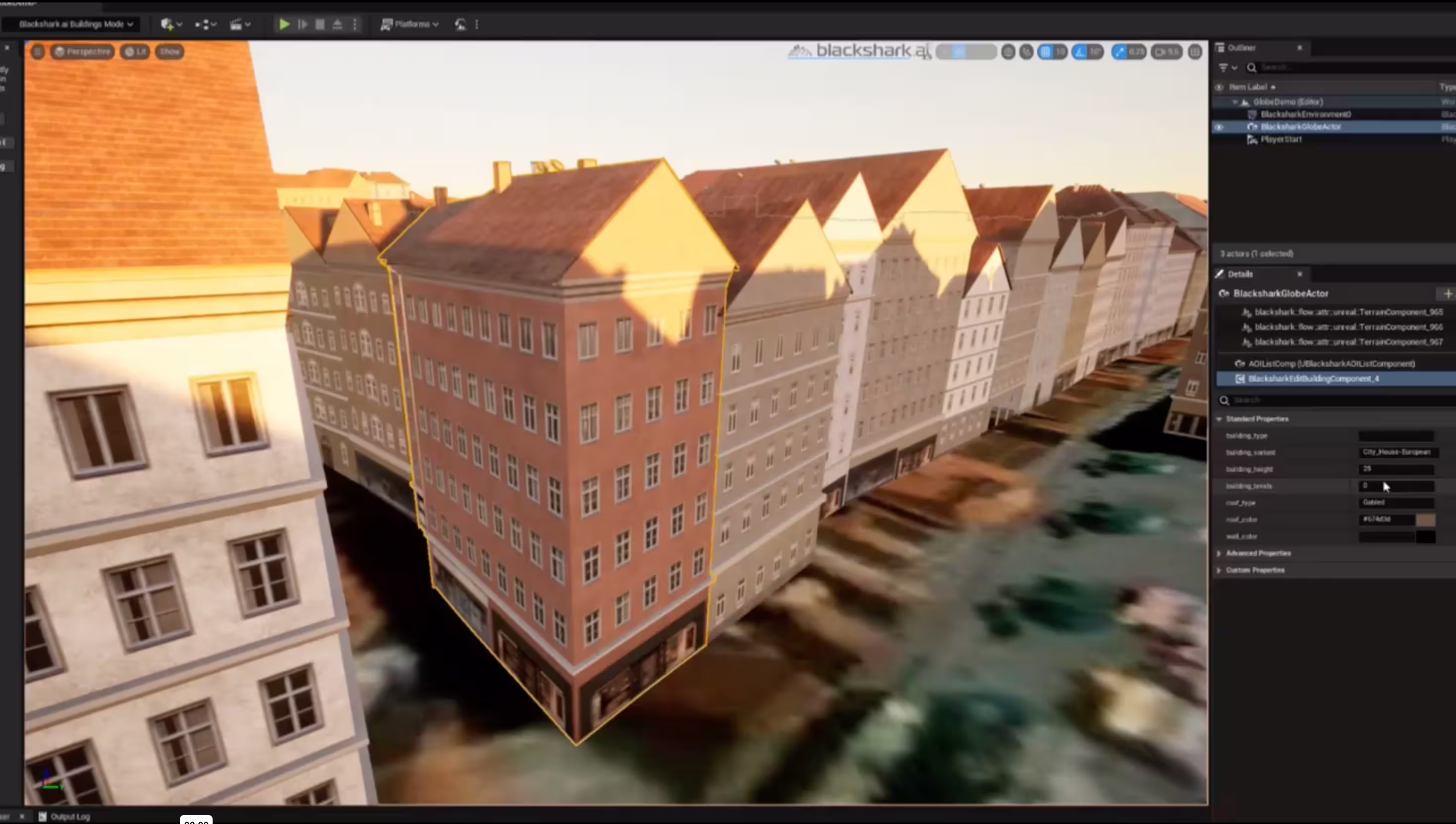Click the Stop simulation icon
The width and height of the screenshot is (1456, 824).
320,24
